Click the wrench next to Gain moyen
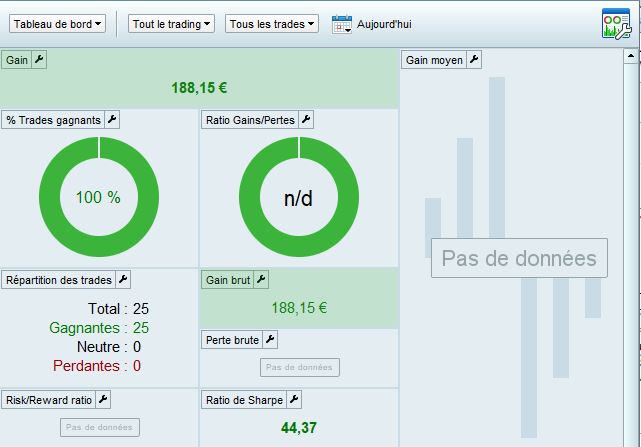The width and height of the screenshot is (641, 447). (474, 60)
